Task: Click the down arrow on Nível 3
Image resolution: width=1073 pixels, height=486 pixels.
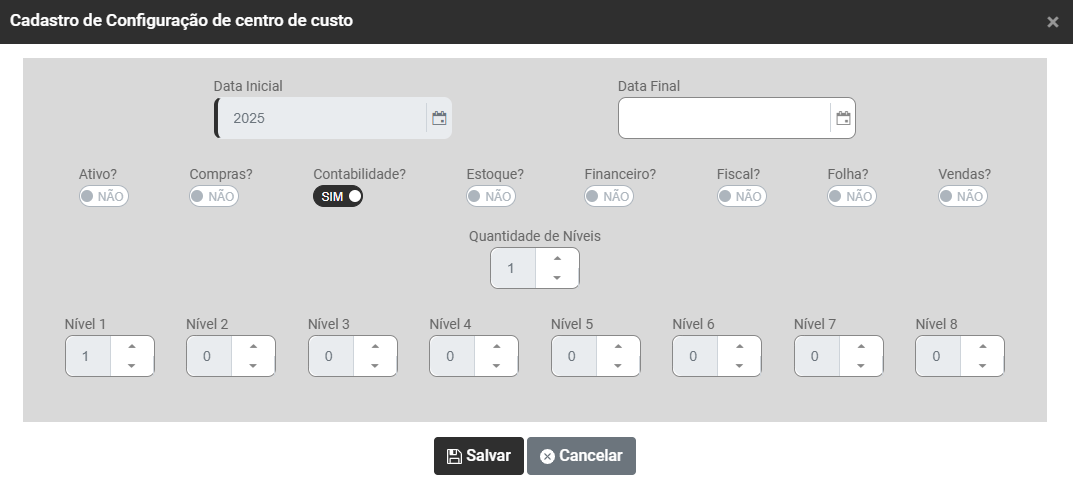Action: (x=375, y=366)
